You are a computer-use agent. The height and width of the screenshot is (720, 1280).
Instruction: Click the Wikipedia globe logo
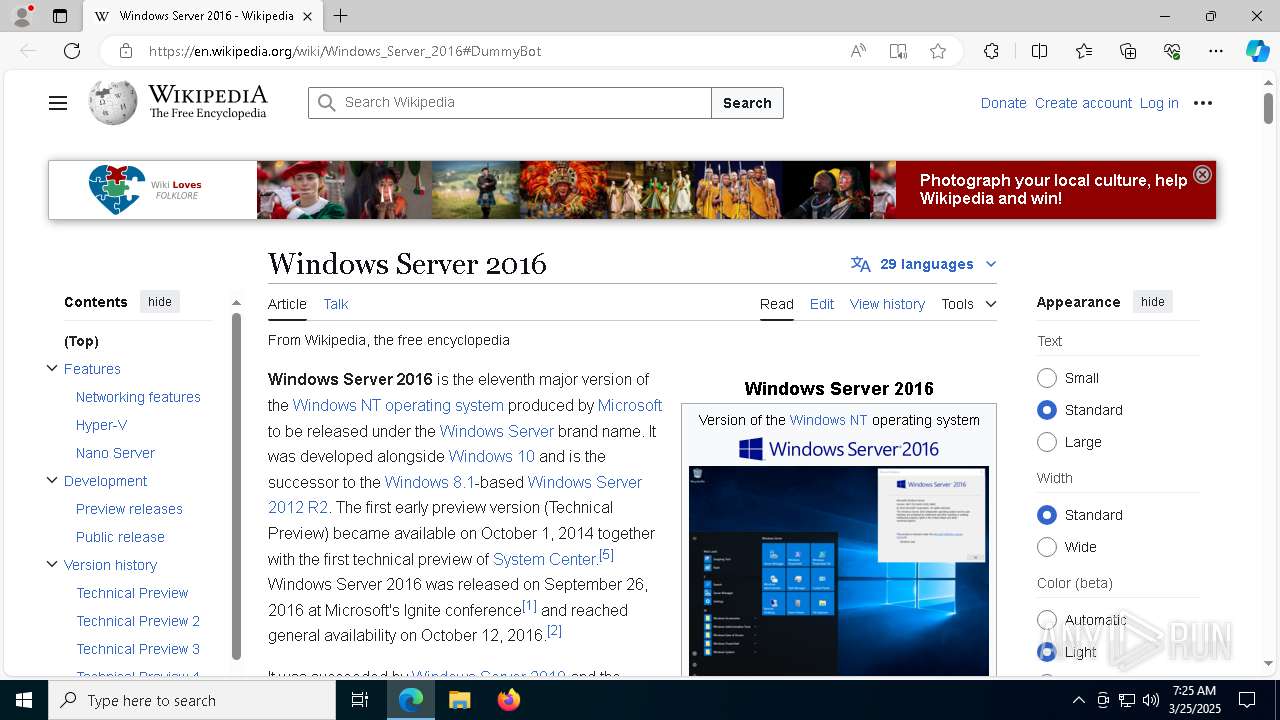pyautogui.click(x=113, y=102)
